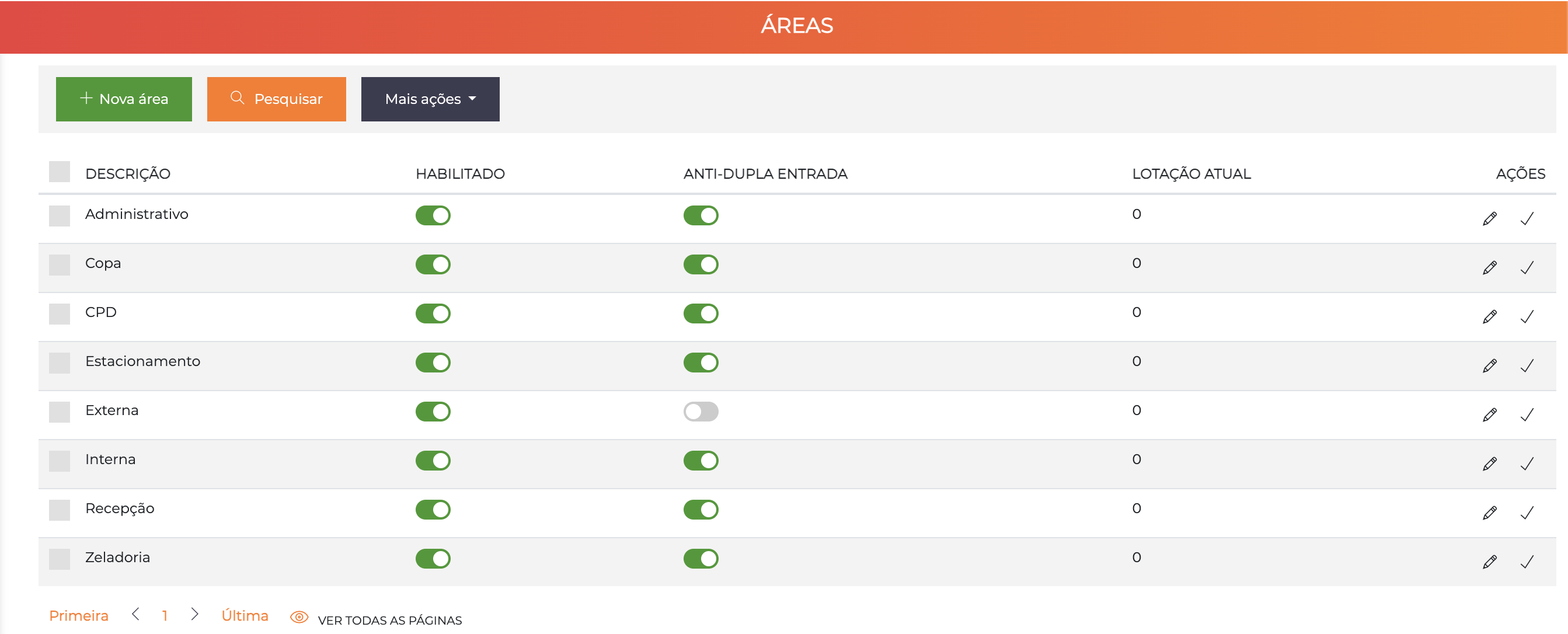The height and width of the screenshot is (634, 1568).
Task: Check the select-all checkbox in header
Action: point(60,172)
